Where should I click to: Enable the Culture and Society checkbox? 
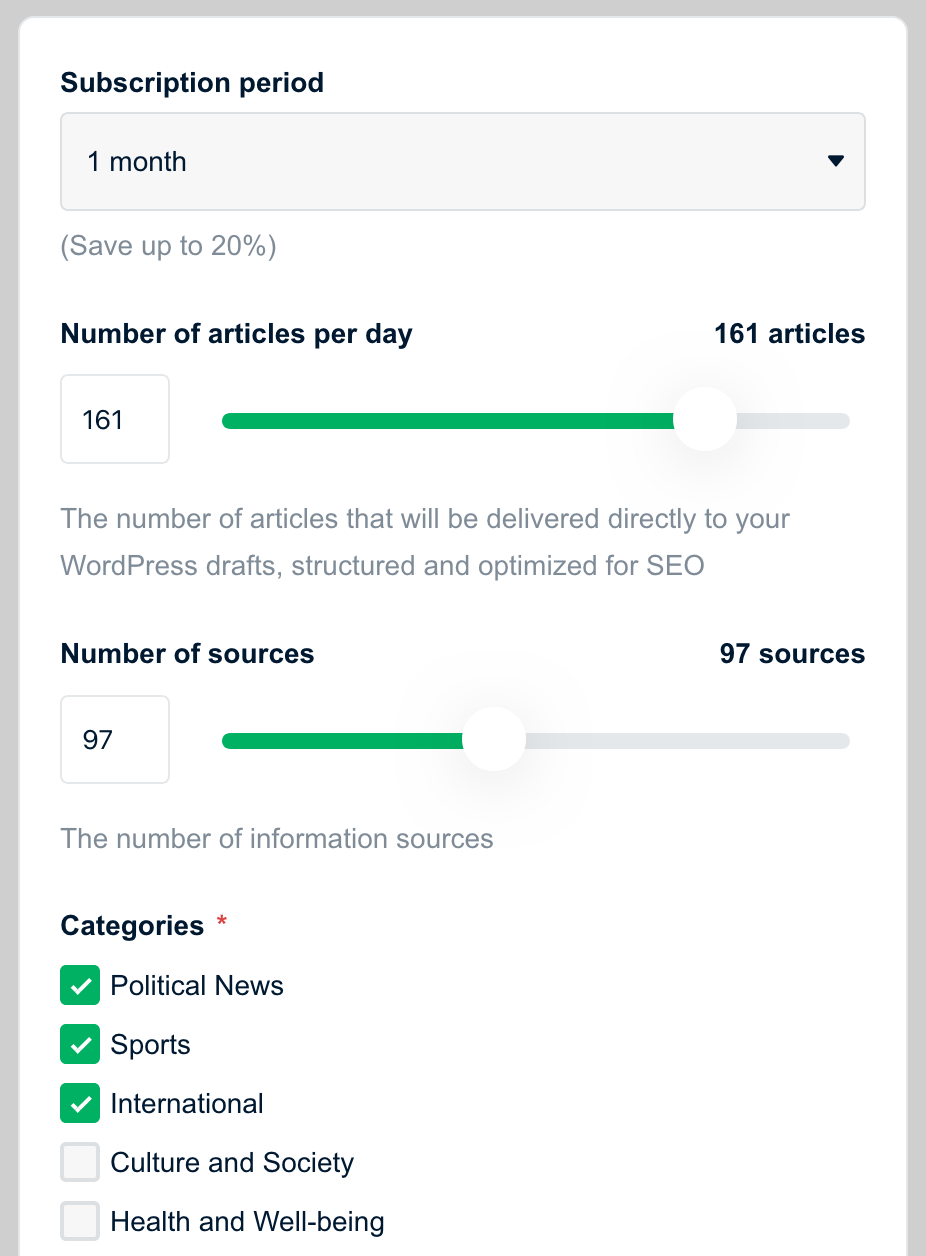point(80,1163)
